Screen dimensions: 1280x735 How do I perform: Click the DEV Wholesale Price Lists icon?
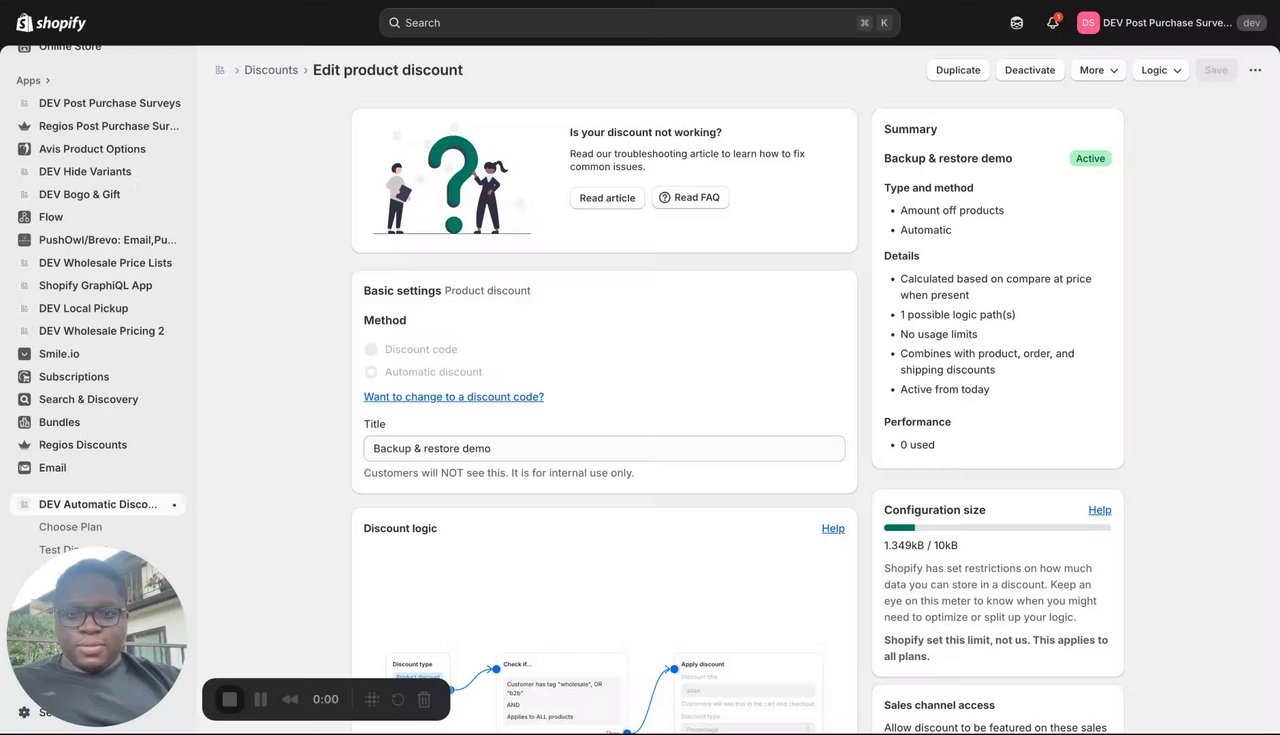tap(24, 263)
